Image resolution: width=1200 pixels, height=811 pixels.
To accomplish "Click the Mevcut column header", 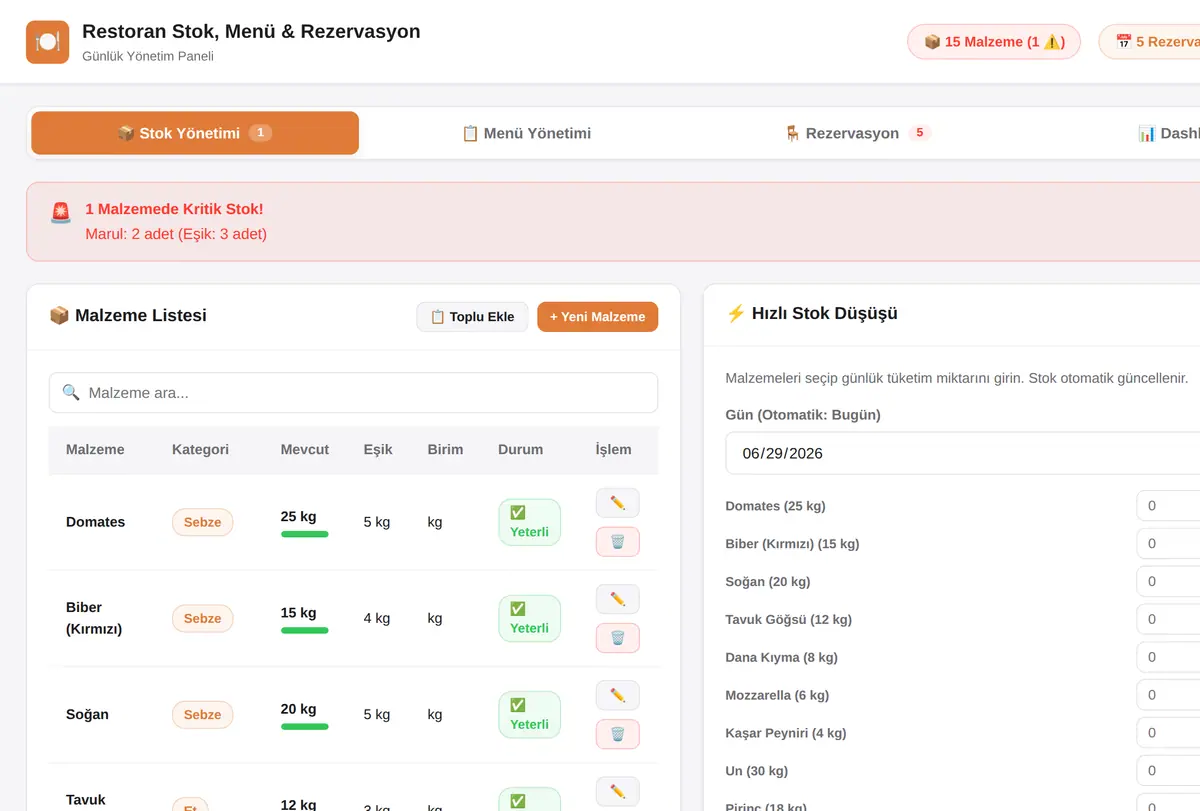I will [305, 450].
